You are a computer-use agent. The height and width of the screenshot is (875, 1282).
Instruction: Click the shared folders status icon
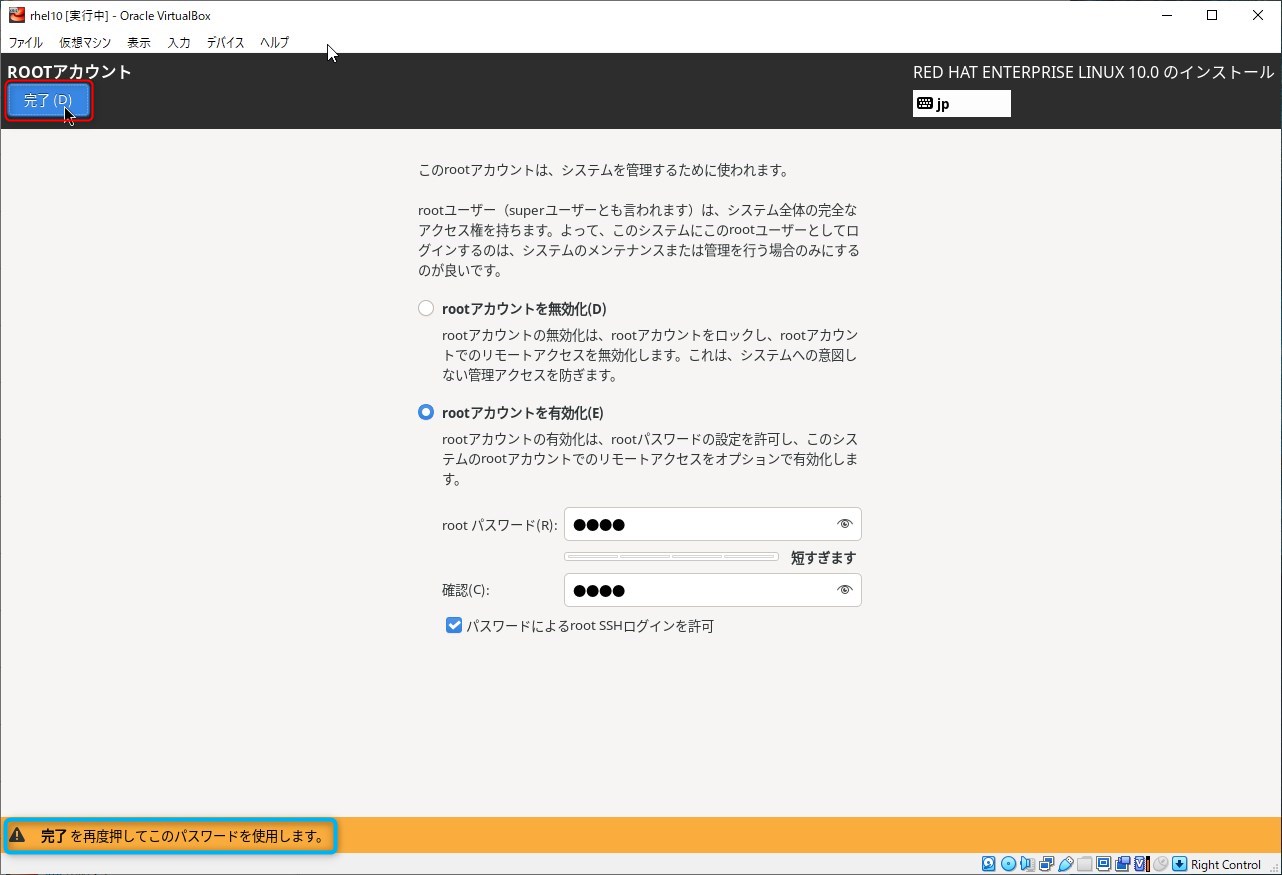click(x=1085, y=864)
